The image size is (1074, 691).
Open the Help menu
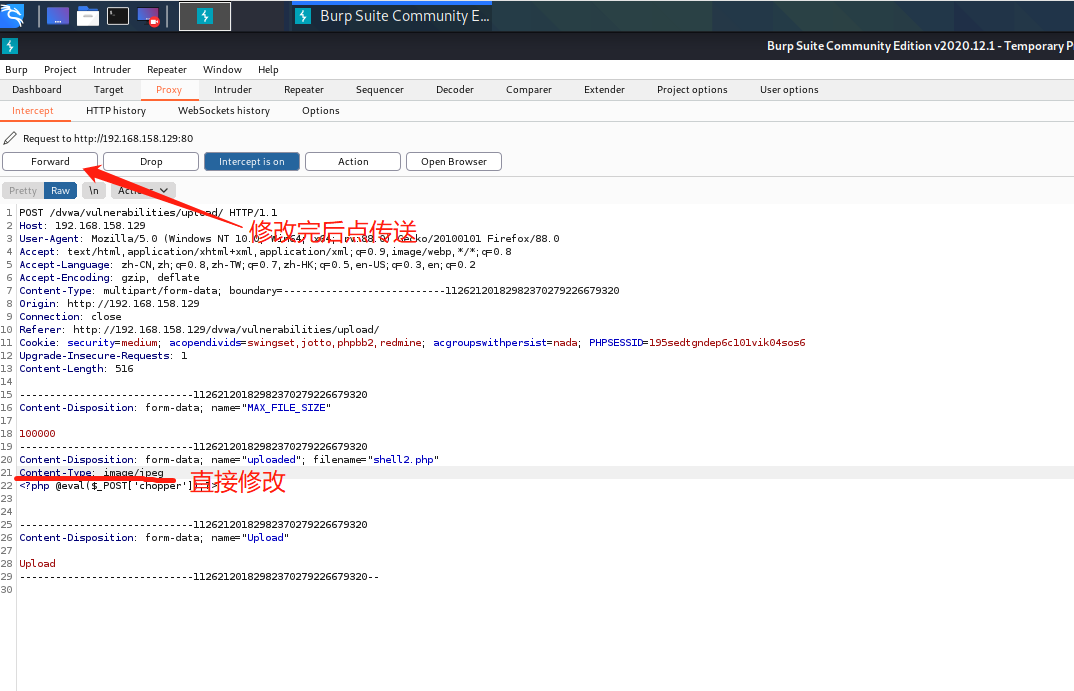[x=268, y=70]
